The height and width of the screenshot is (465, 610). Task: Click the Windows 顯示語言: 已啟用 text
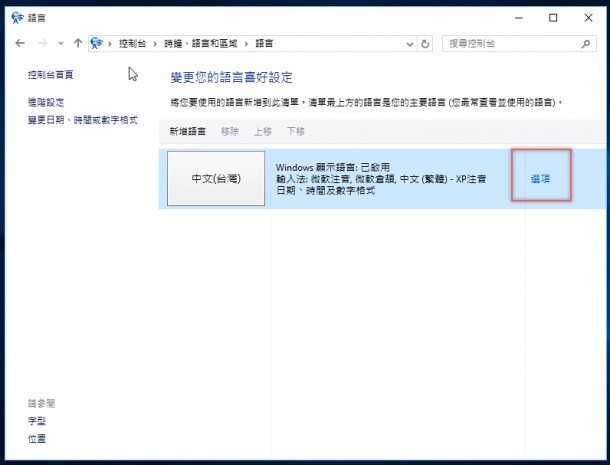tap(333, 167)
